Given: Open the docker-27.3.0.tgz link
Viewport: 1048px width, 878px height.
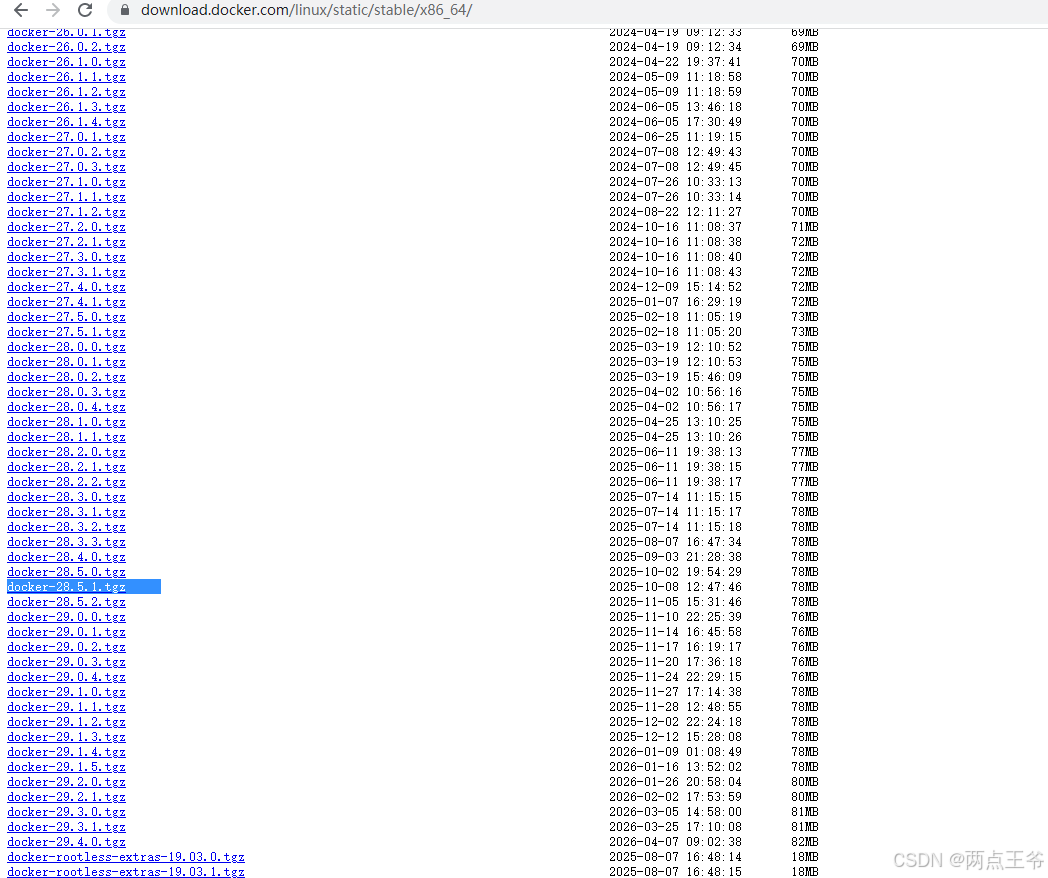Looking at the screenshot, I should (x=66, y=257).
